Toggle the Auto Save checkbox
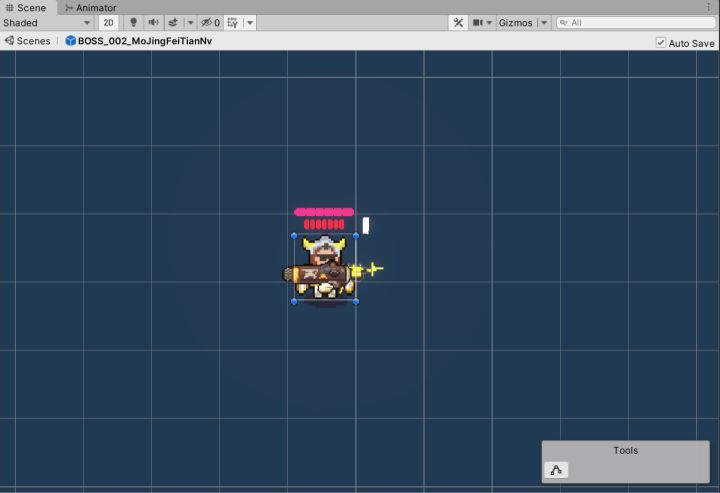Image resolution: width=720 pixels, height=493 pixels. [660, 43]
